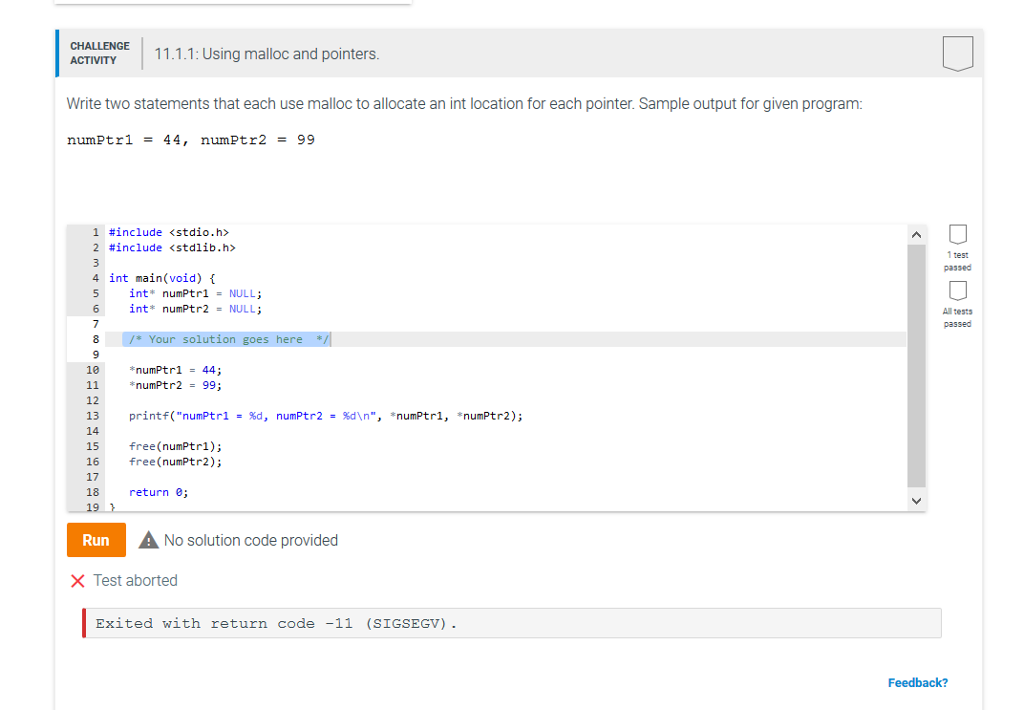Click the "11.1.1: Using malloc and pointers" title
Viewport: 1024px width, 710px height.
coord(267,54)
